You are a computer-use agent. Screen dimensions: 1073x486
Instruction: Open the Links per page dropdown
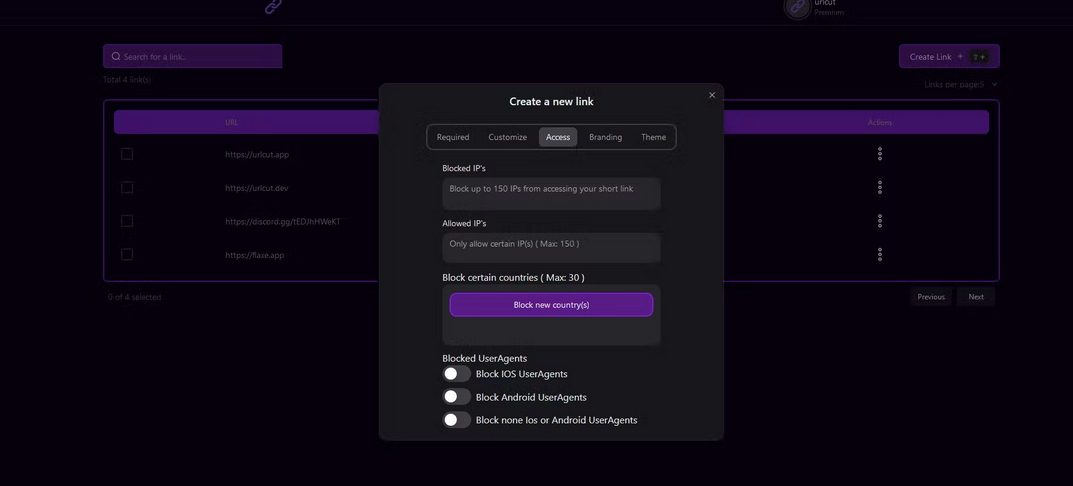click(961, 84)
